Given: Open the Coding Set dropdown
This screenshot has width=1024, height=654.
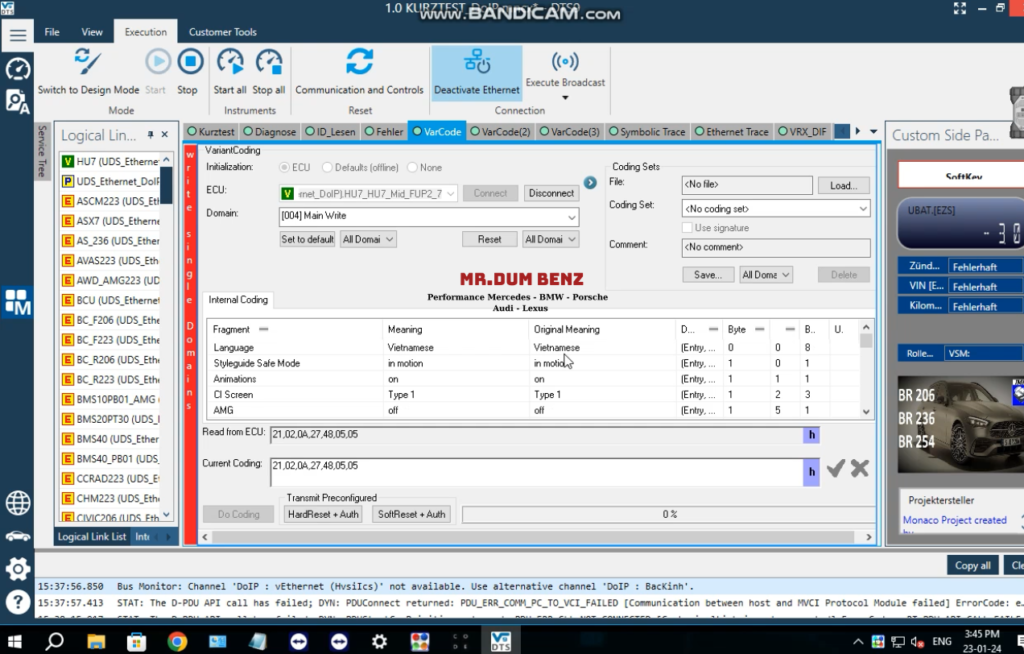Looking at the screenshot, I should coord(863,209).
